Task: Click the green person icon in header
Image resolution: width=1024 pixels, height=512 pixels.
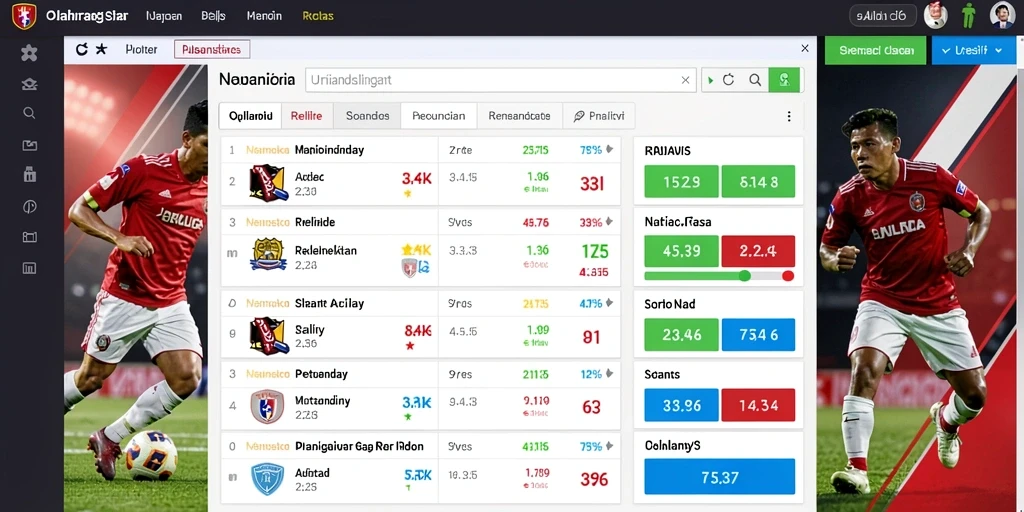Action: 968,15
